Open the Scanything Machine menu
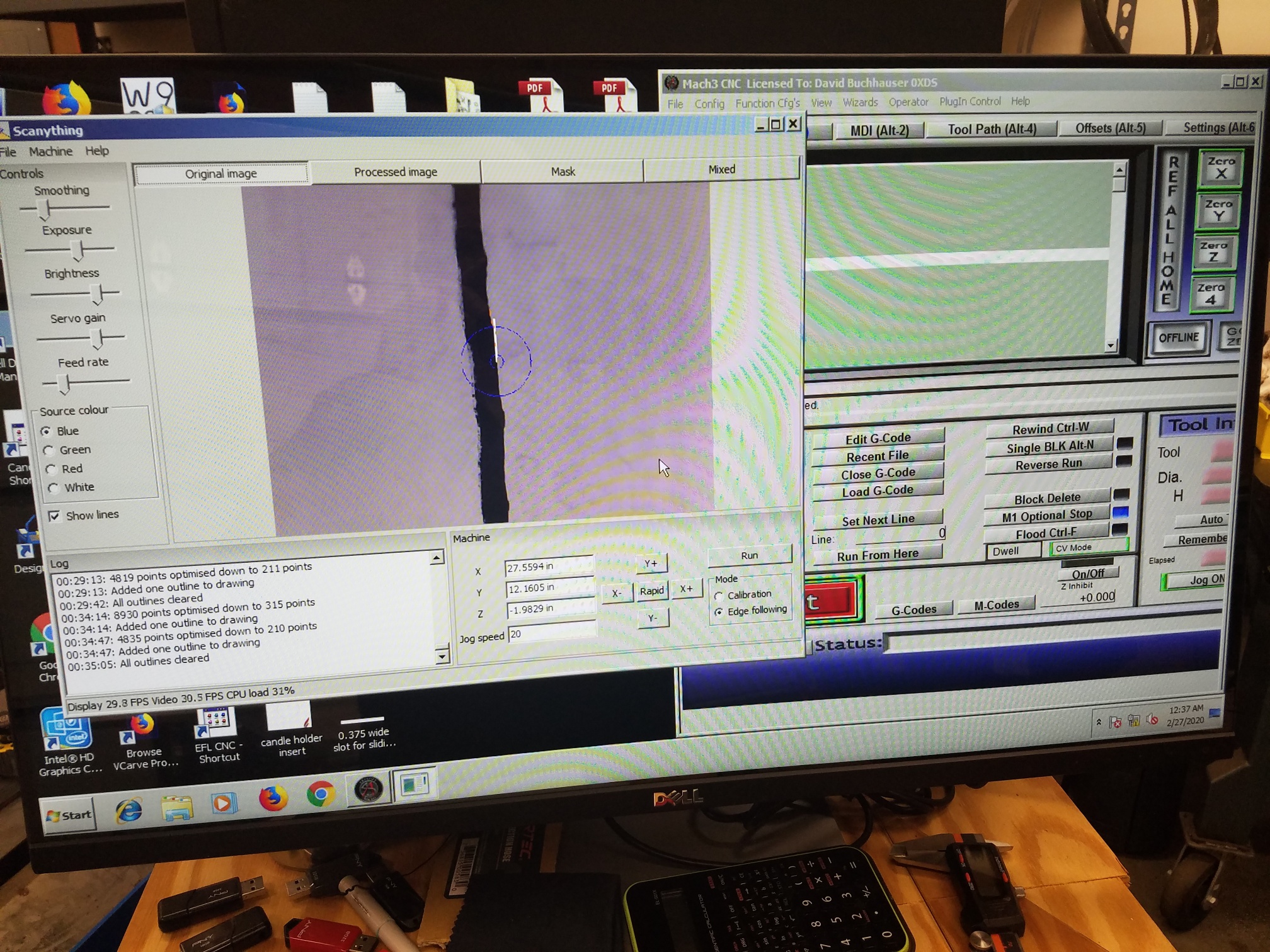This screenshot has height=952, width=1270. pyautogui.click(x=50, y=152)
